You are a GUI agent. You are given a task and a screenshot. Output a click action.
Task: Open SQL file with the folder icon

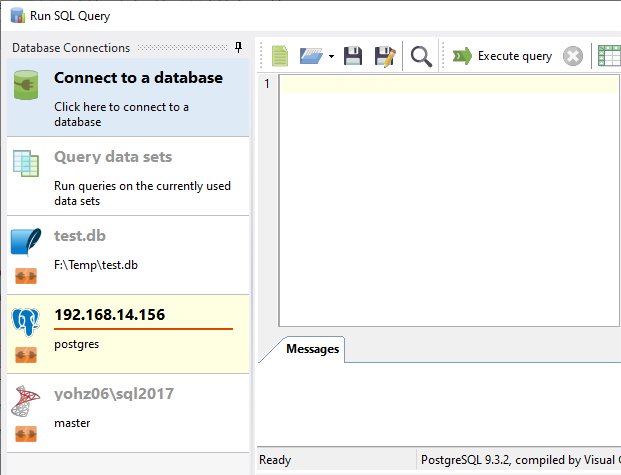point(311,56)
